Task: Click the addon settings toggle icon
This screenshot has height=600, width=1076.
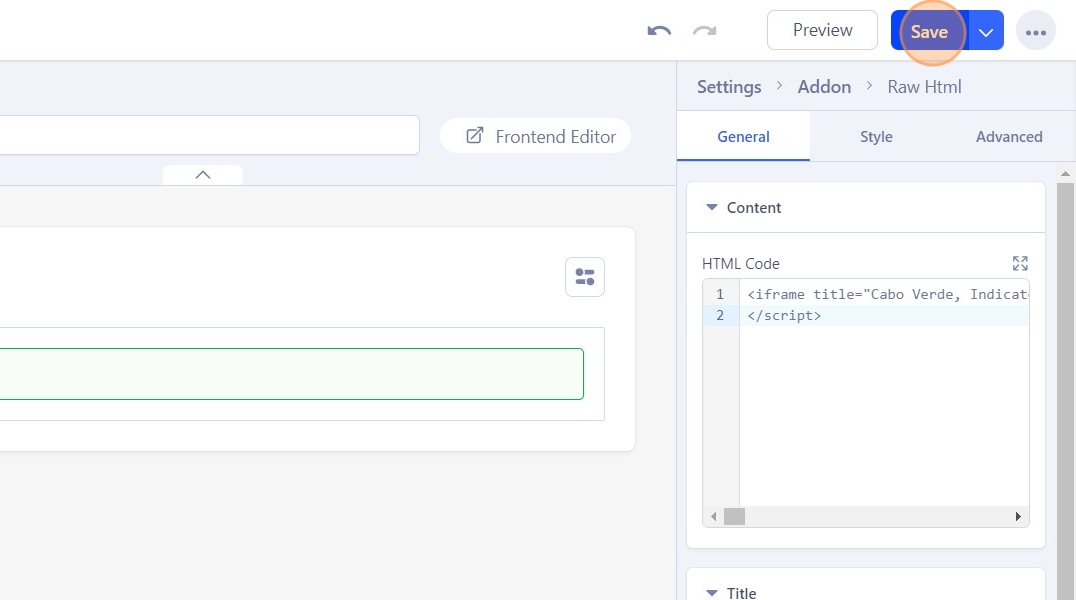Action: point(585,277)
